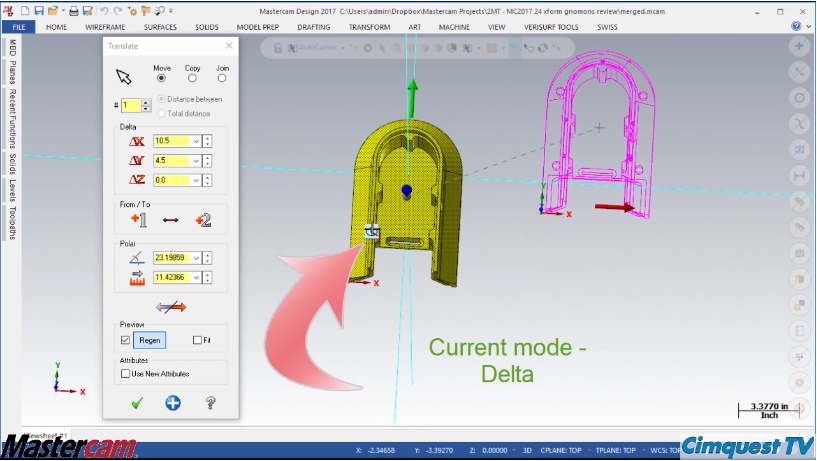Select Total distance radio option
The image size is (817, 461).
click(162, 113)
